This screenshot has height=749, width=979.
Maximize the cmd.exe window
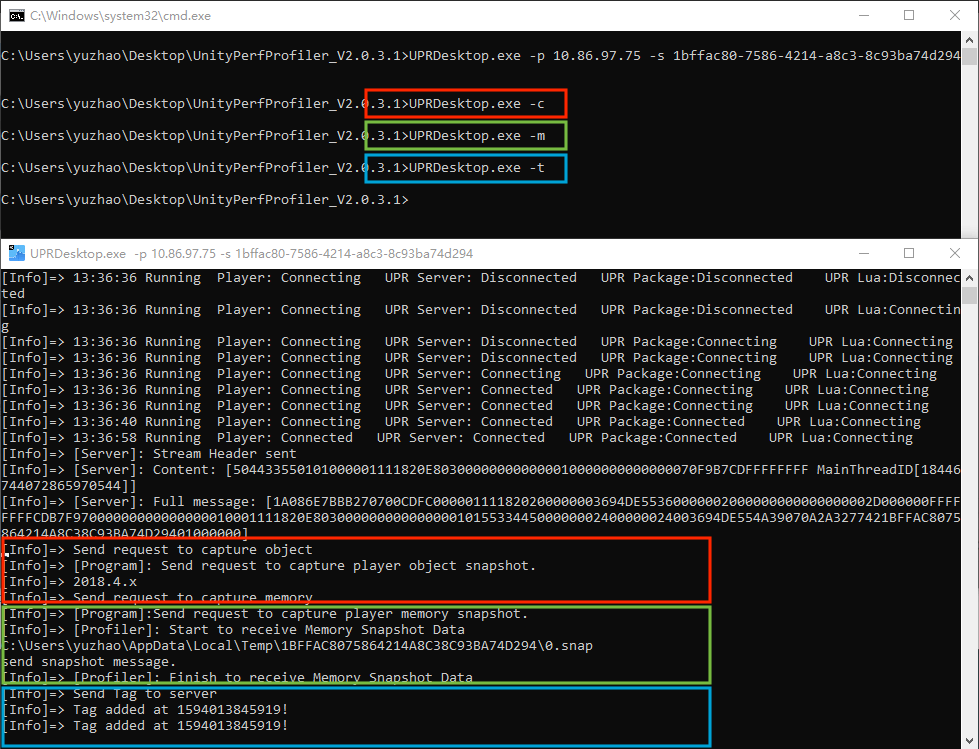(909, 16)
